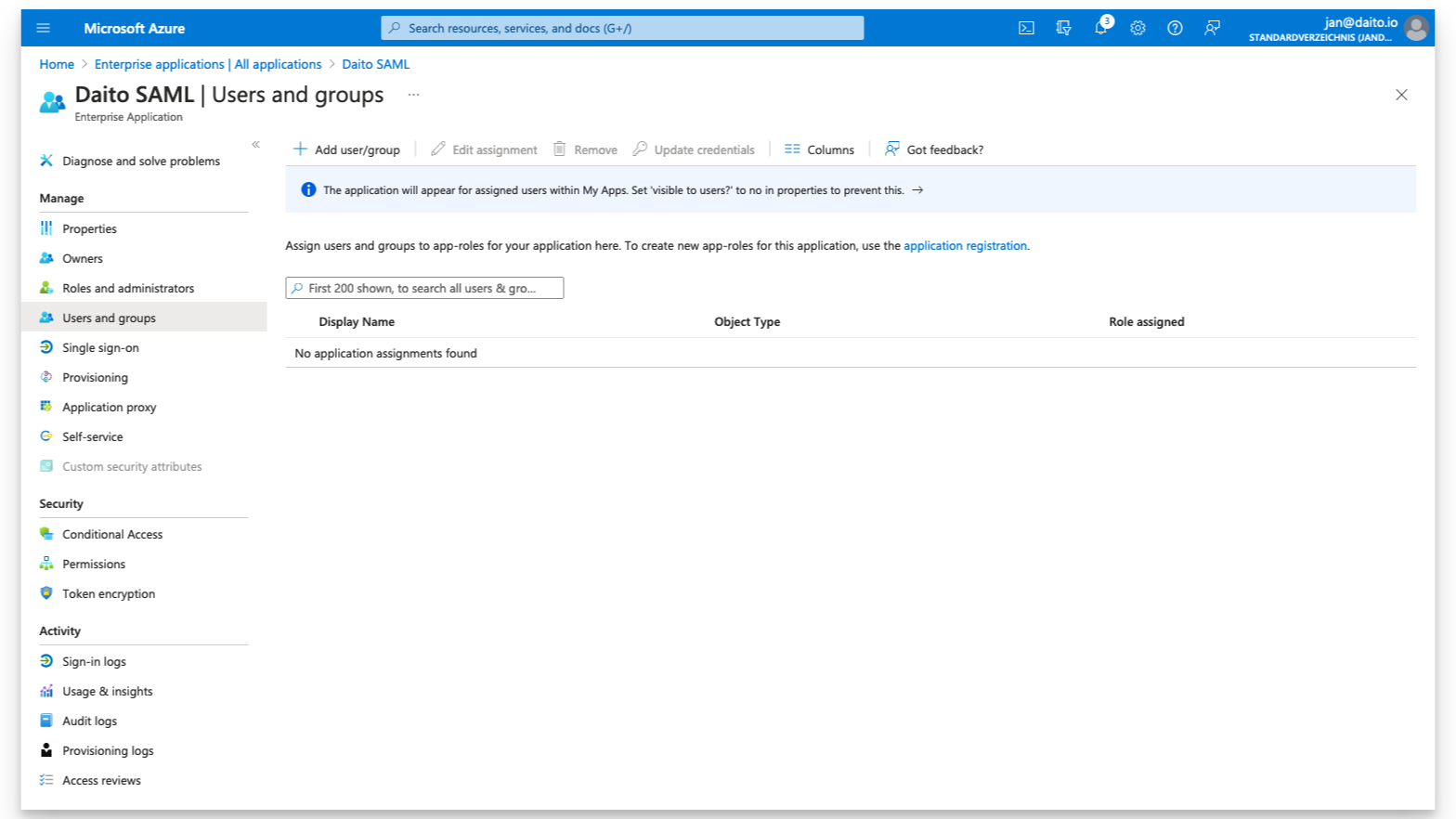The image size is (1456, 819).
Task: Click Add user/group button
Action: [346, 149]
